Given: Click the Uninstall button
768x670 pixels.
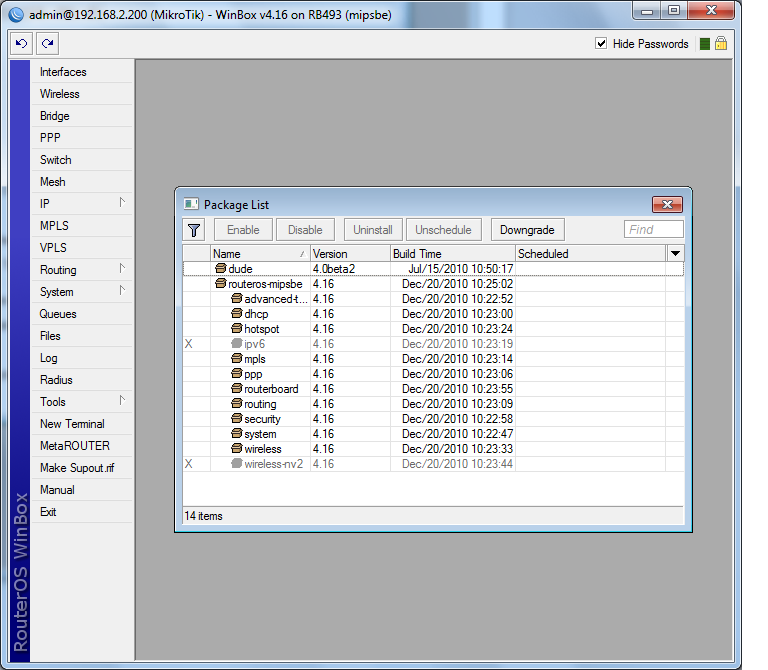Looking at the screenshot, I should (373, 230).
